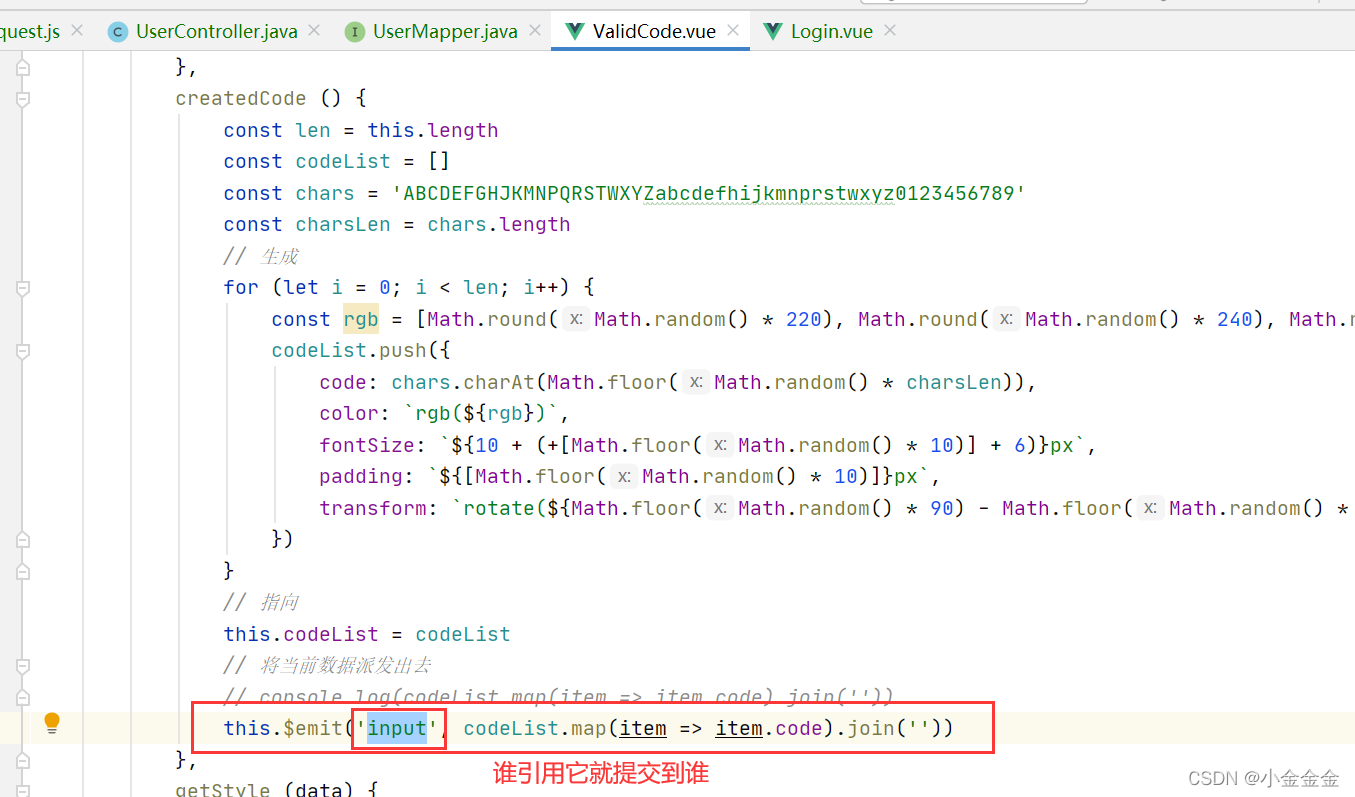1355x797 pixels.
Task: Click '.join('')' at end of the emit line
Action: [892, 728]
